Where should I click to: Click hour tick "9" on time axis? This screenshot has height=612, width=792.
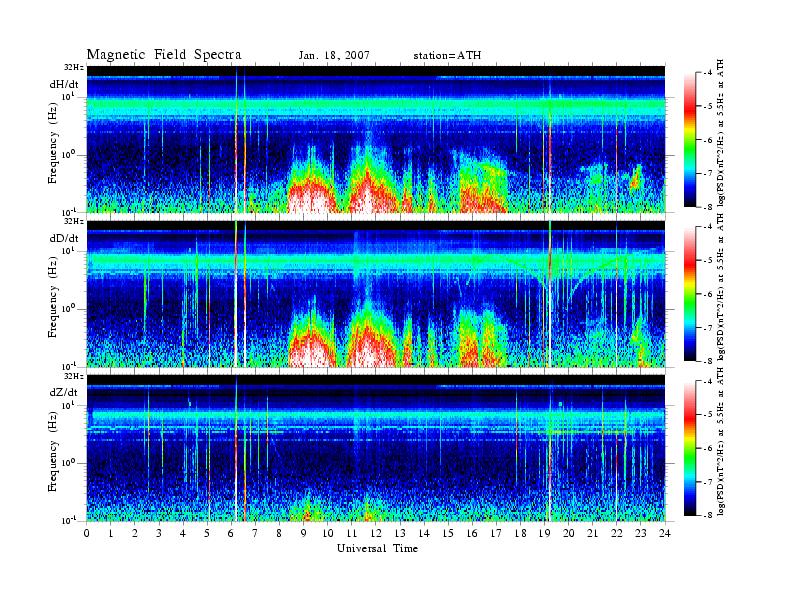[x=304, y=533]
